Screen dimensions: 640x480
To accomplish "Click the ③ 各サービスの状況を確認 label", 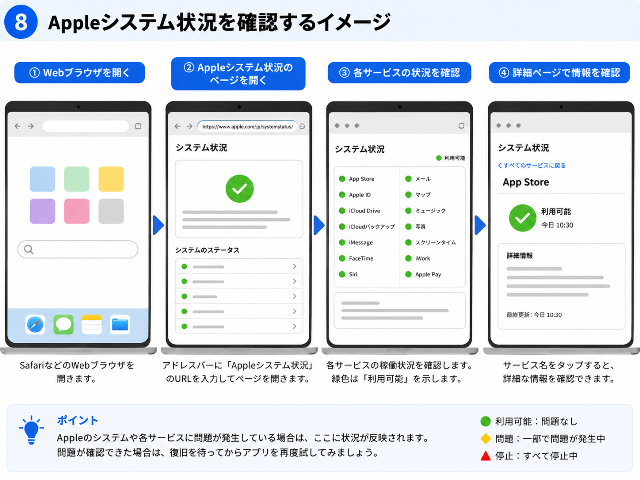I will (x=400, y=73).
